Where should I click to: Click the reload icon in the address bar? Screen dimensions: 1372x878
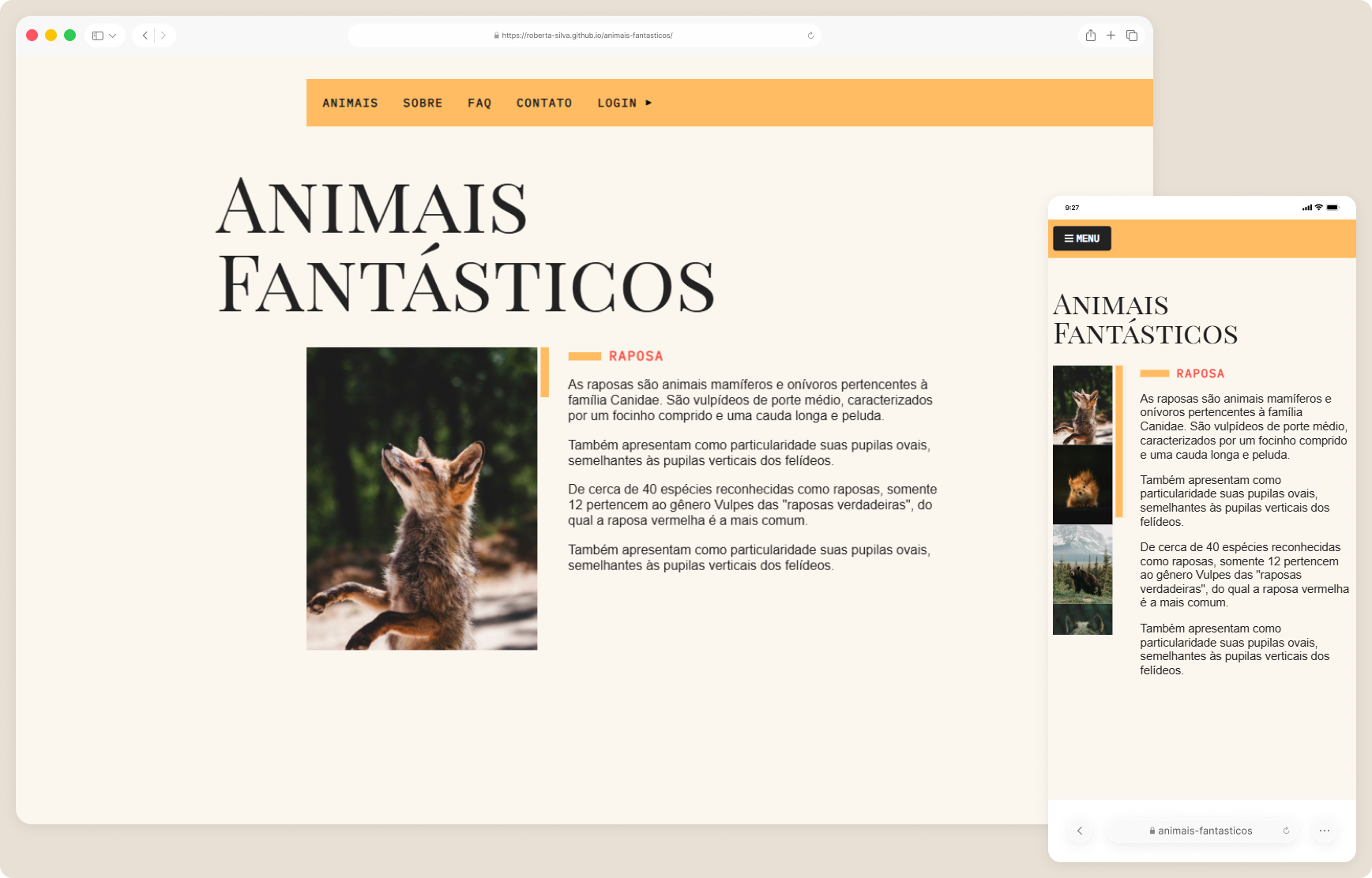point(810,36)
